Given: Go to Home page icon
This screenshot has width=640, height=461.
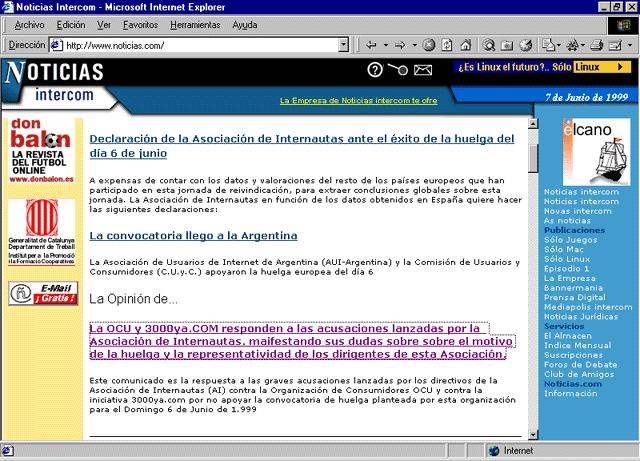Looking at the screenshot, I should [x=466, y=45].
